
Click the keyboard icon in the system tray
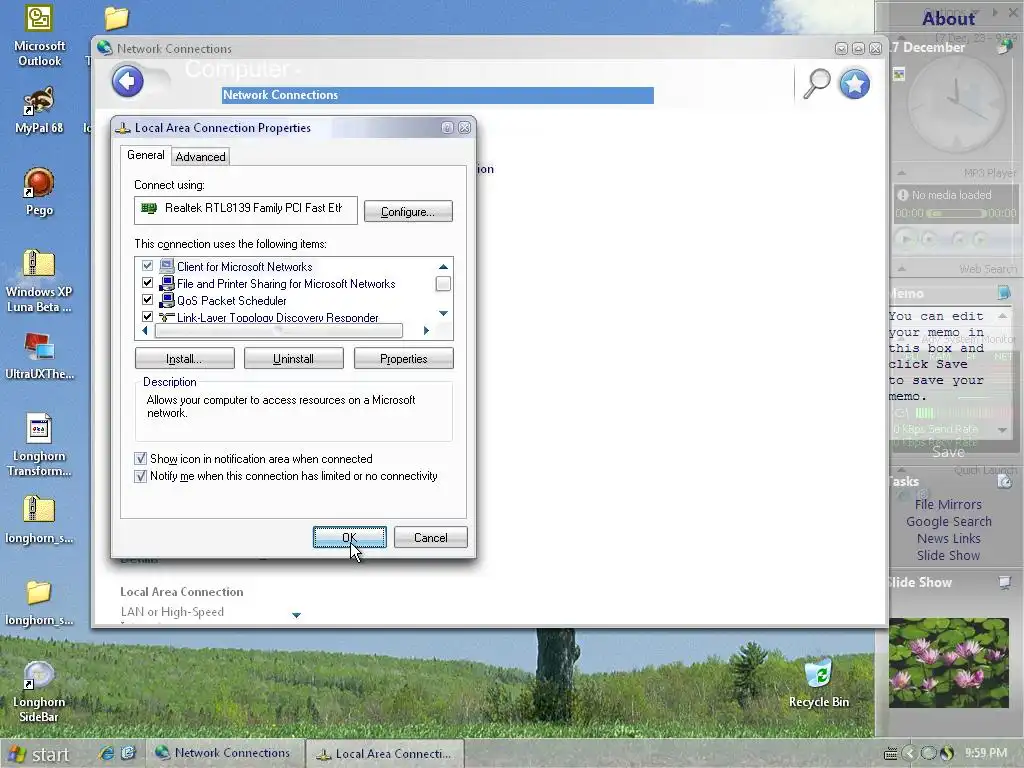point(890,754)
